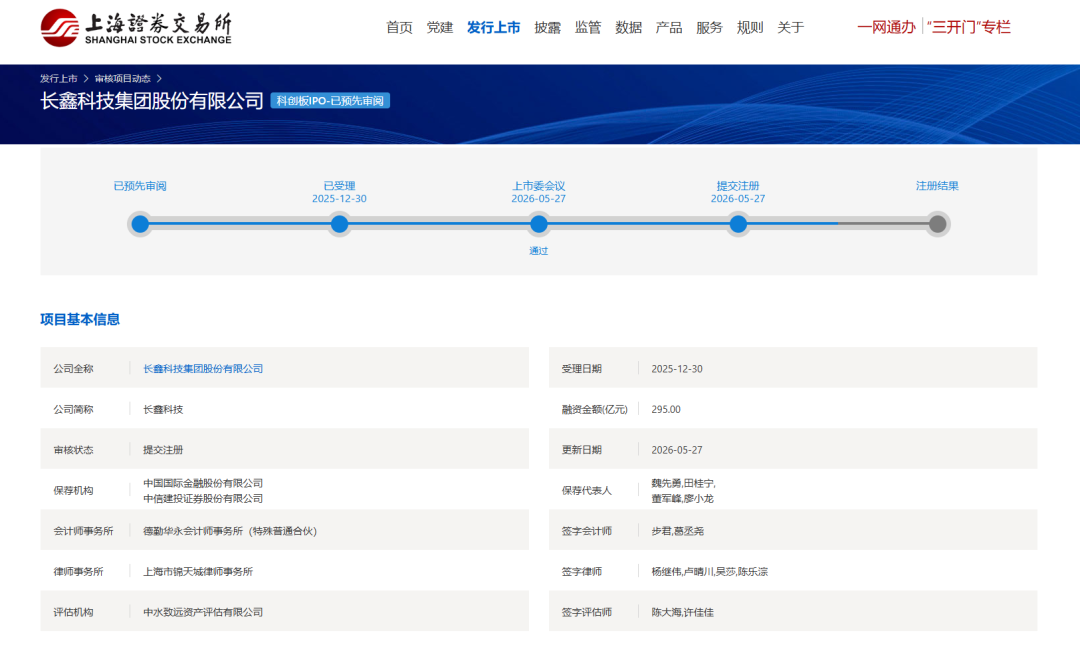Click the 融资金额(亿元) field label

pyautogui.click(x=594, y=409)
